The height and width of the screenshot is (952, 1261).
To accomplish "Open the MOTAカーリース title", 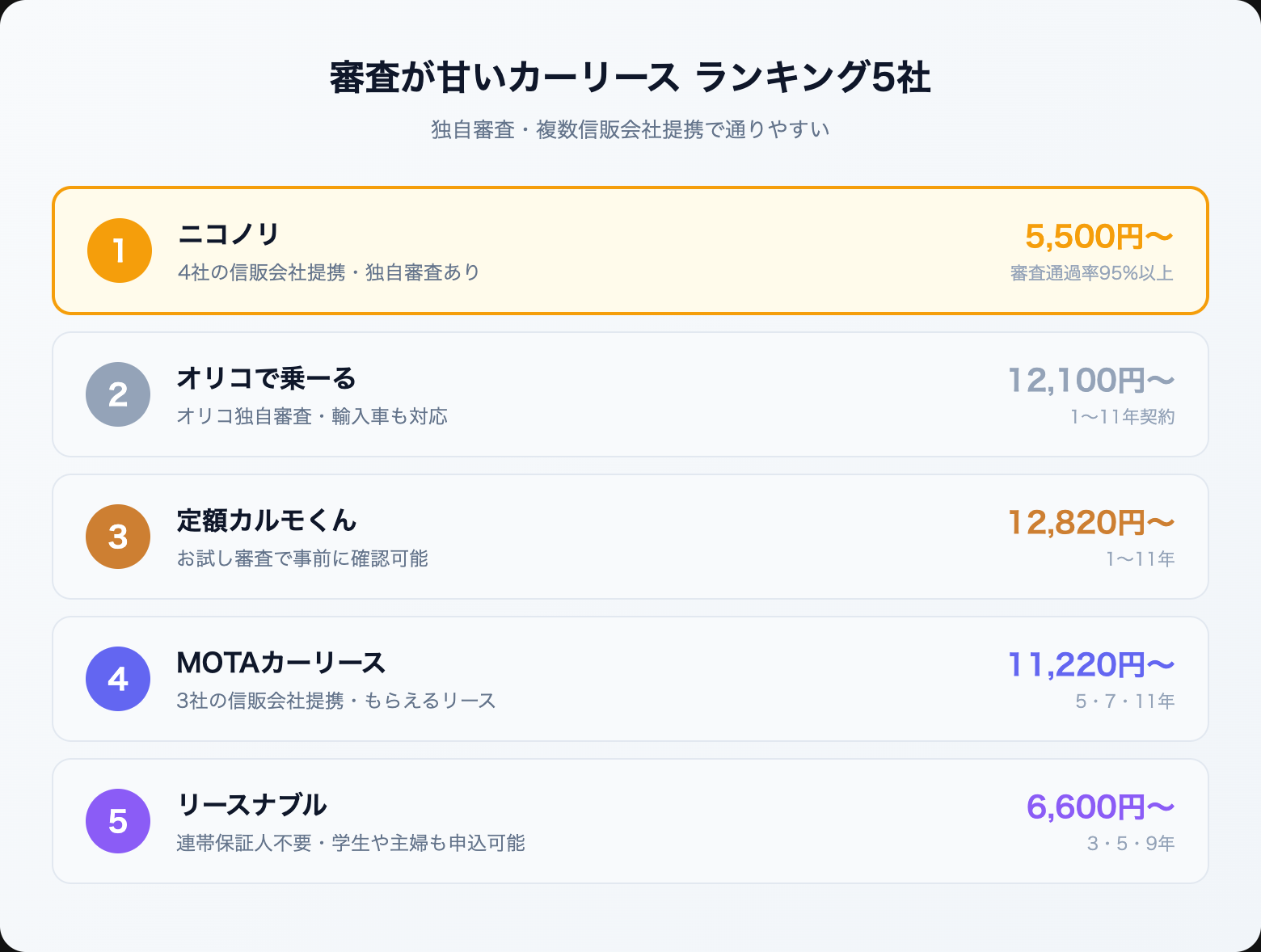I will 281,663.
